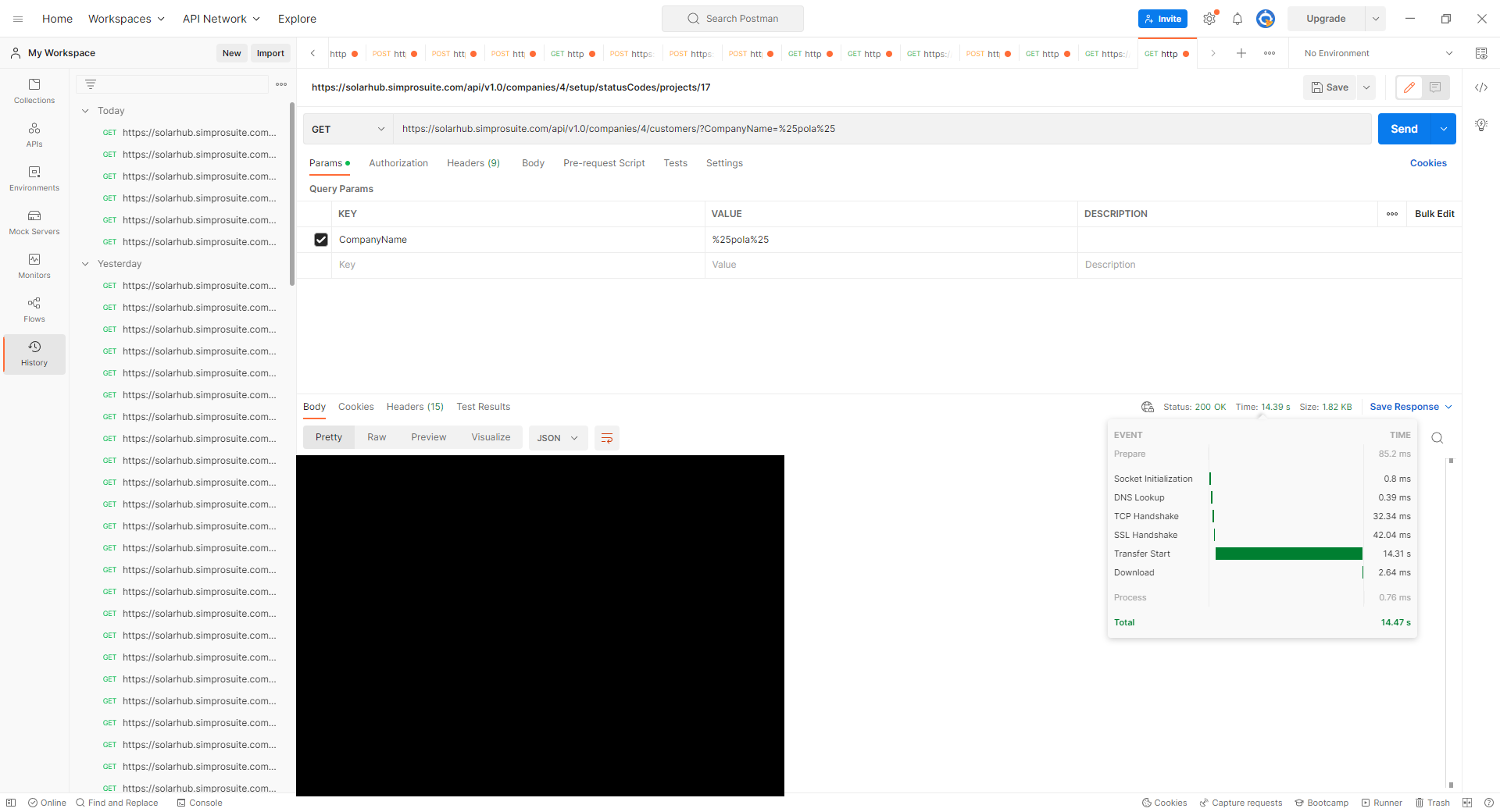Screen dimensions: 1500x812
Task: Open the Workspaces menu
Action: pos(127,19)
